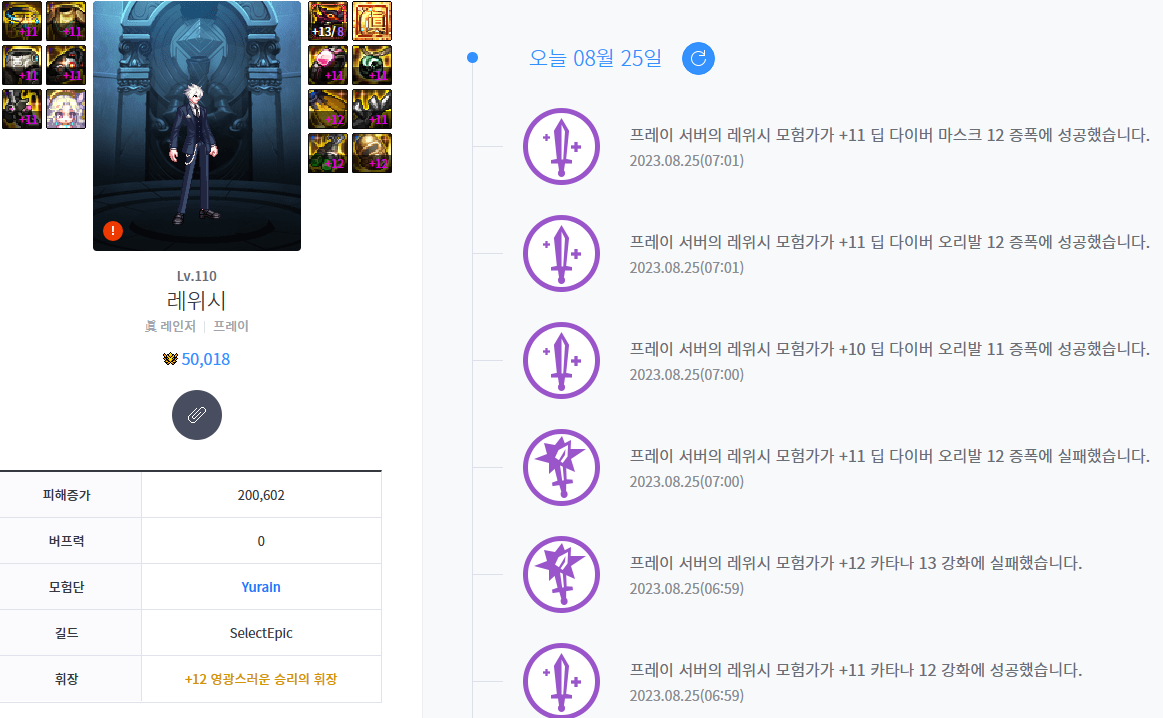The width and height of the screenshot is (1163, 718).
Task: Open the blue goggles +11 equipment icon
Action: point(22,21)
